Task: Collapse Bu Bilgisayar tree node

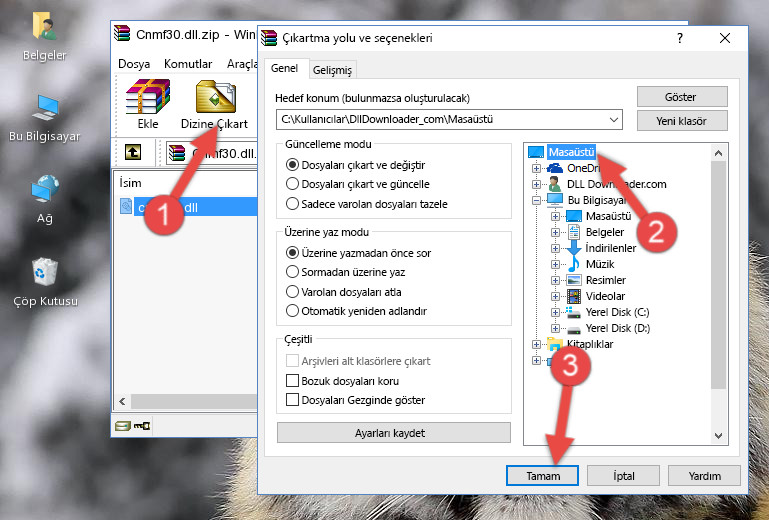Action: pyautogui.click(x=536, y=200)
